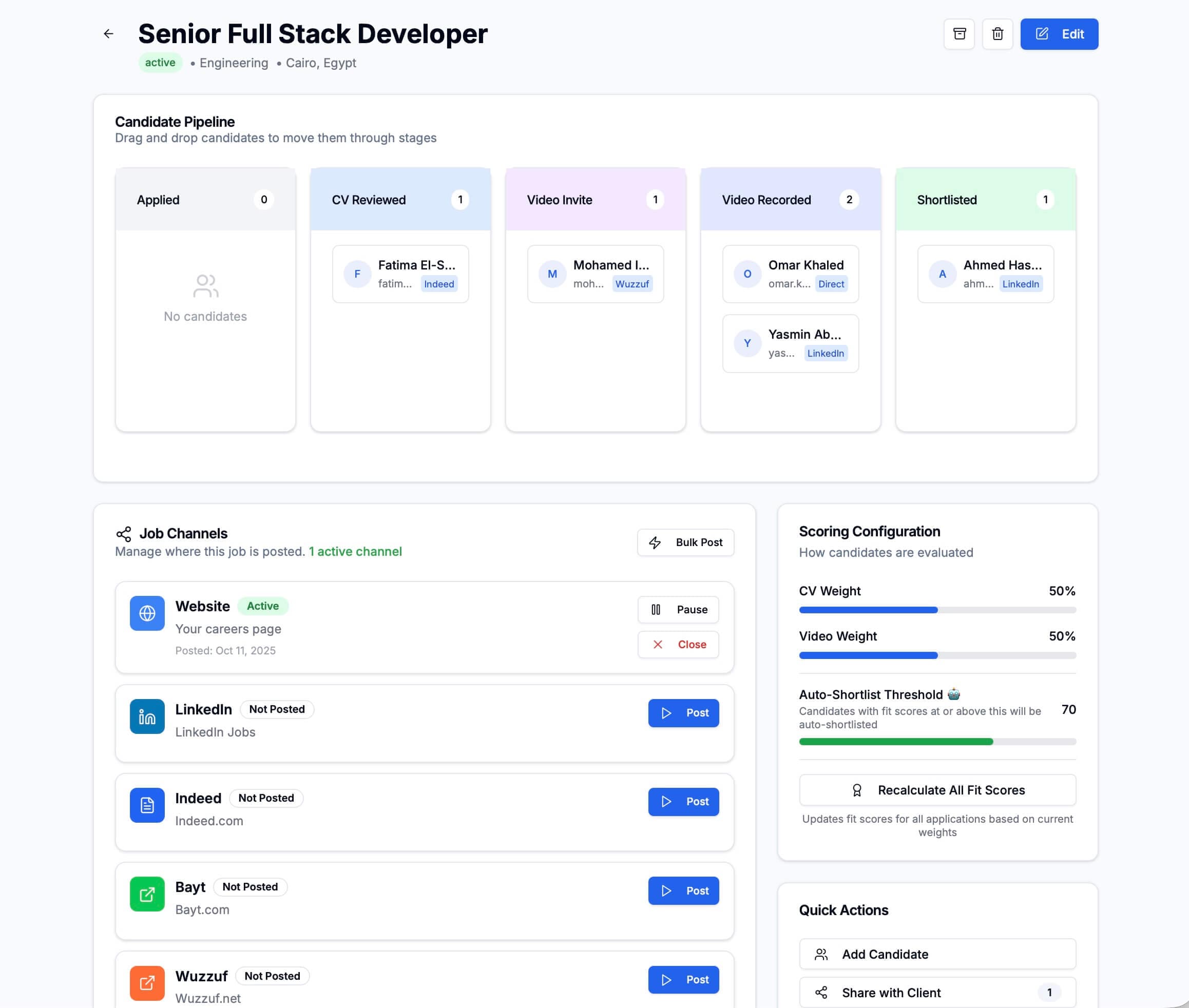1189x1008 pixels.
Task: Click the Bulk Post button
Action: pyautogui.click(x=685, y=542)
